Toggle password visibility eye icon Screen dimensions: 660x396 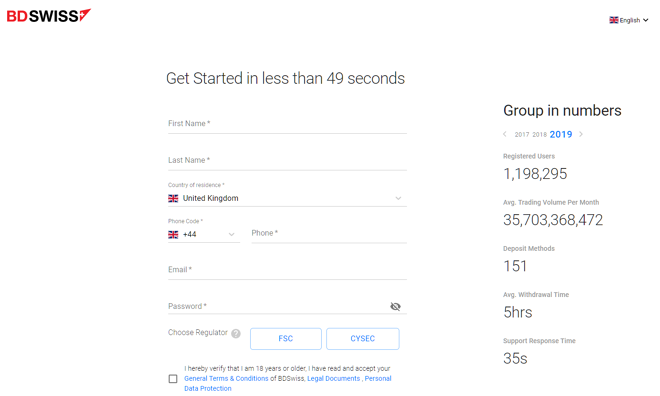point(395,306)
